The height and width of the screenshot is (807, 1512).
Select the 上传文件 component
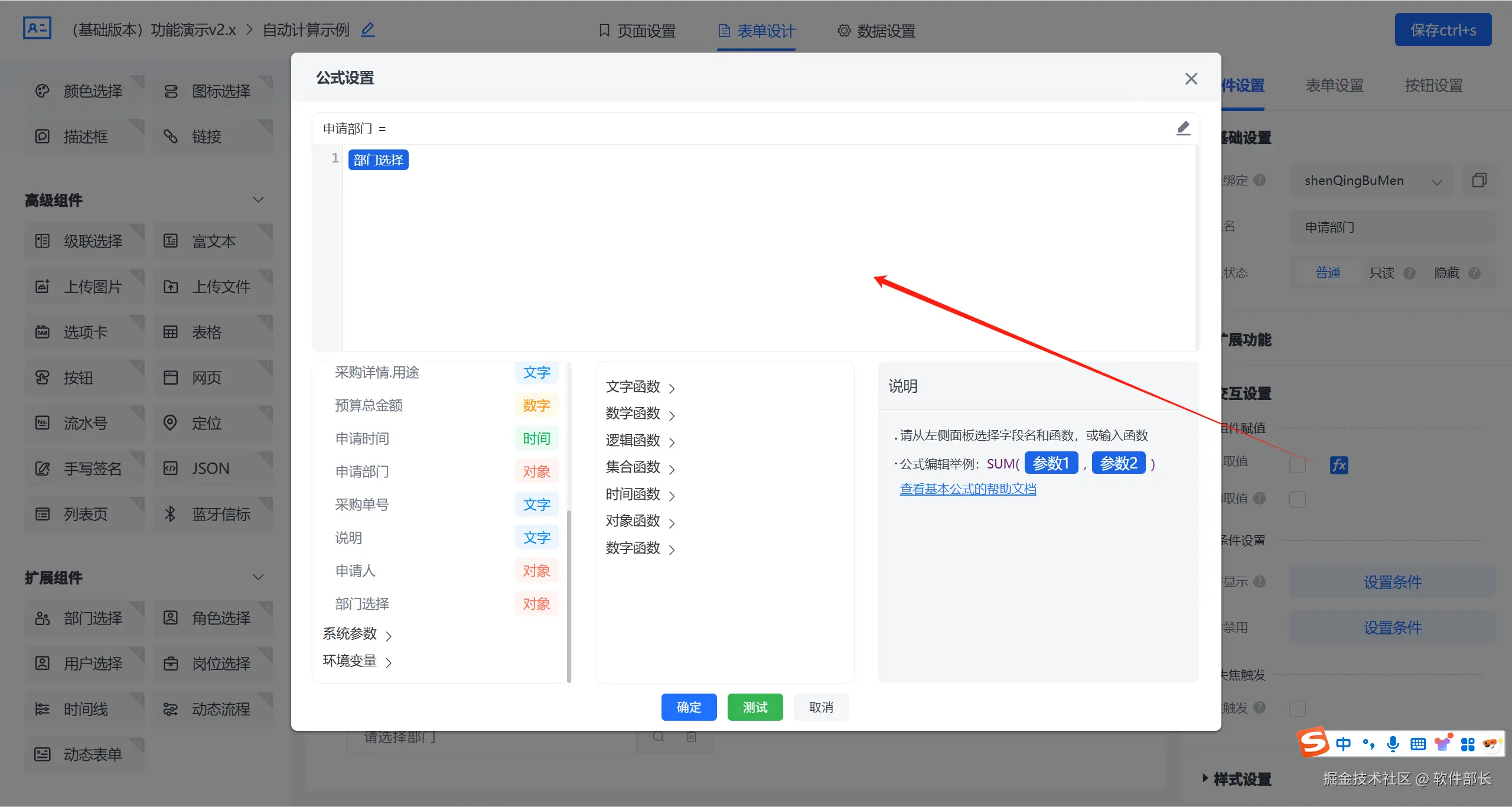pos(213,287)
